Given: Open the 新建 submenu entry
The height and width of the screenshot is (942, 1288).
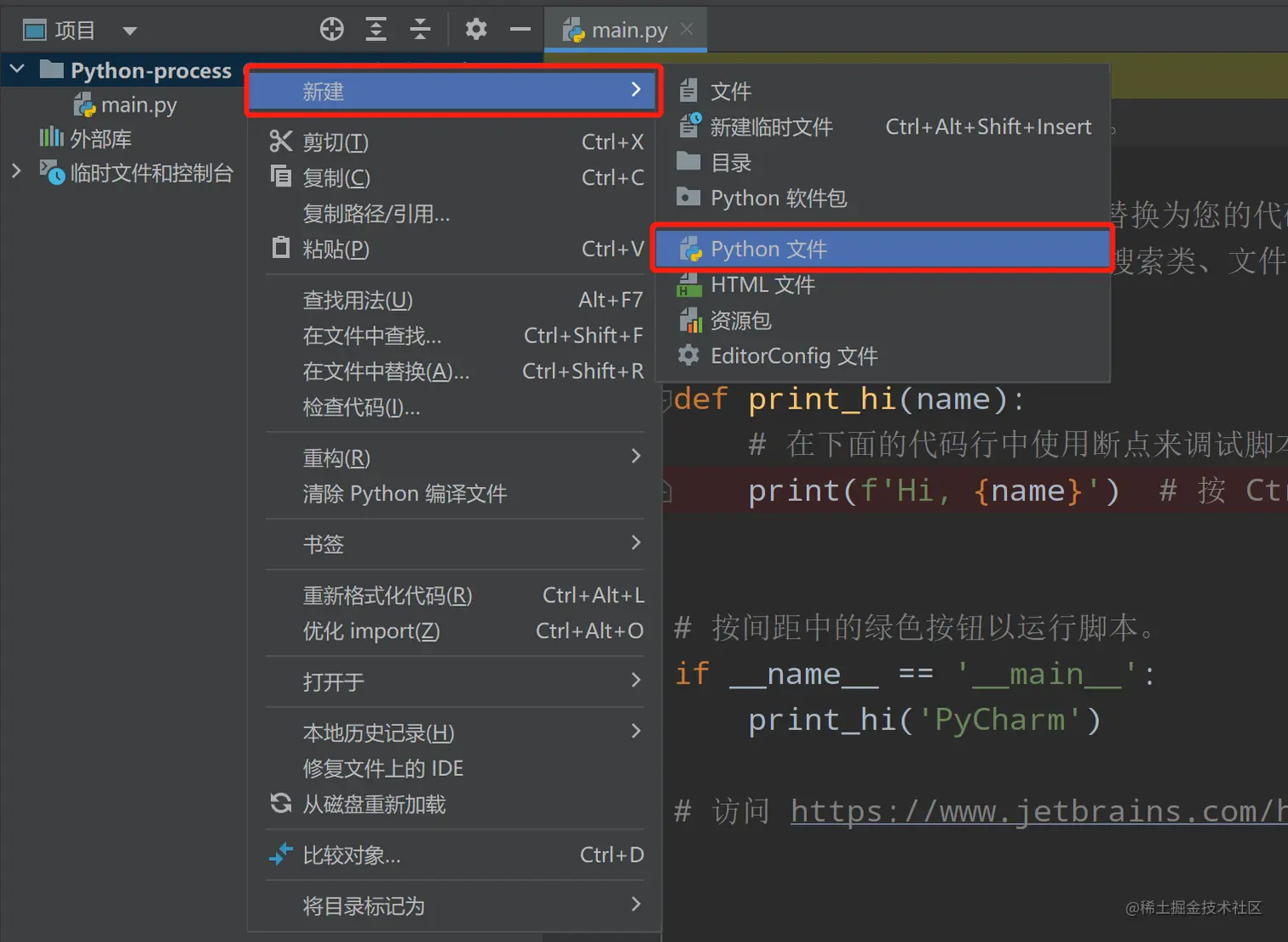Looking at the screenshot, I should [453, 90].
